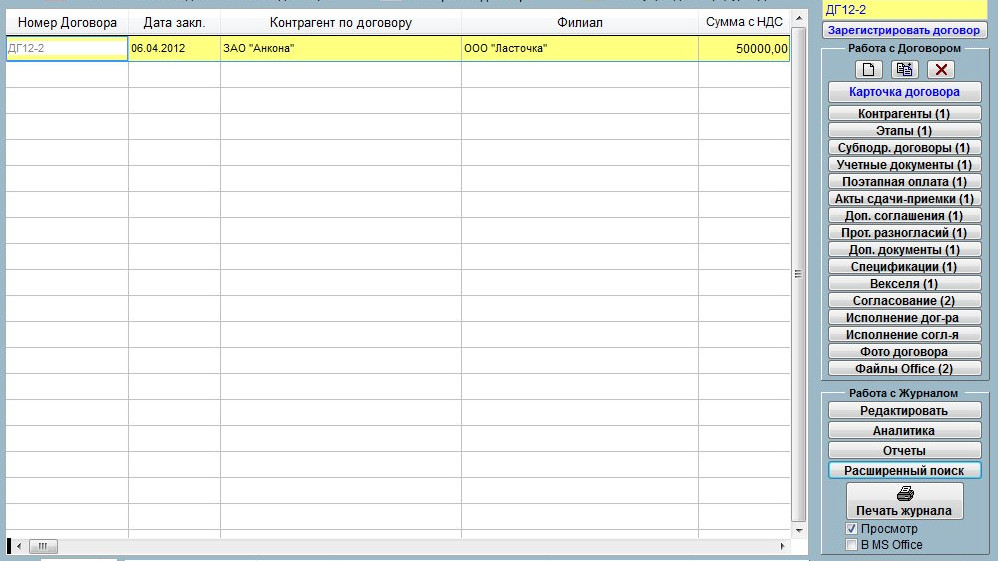The image size is (998, 561).
Task: Enable the Просмотр checkbox
Action: coord(852,529)
